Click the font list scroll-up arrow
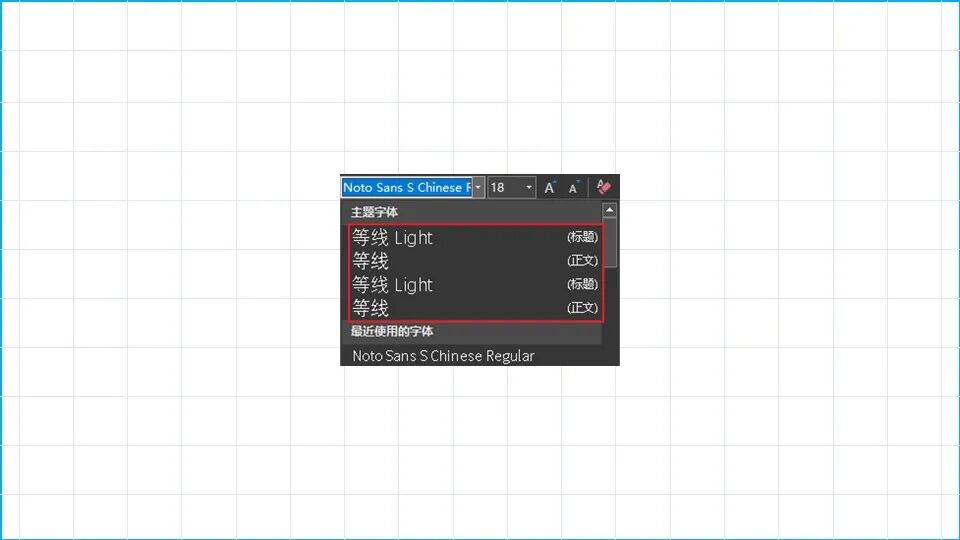The width and height of the screenshot is (960, 540). pyautogui.click(x=609, y=210)
